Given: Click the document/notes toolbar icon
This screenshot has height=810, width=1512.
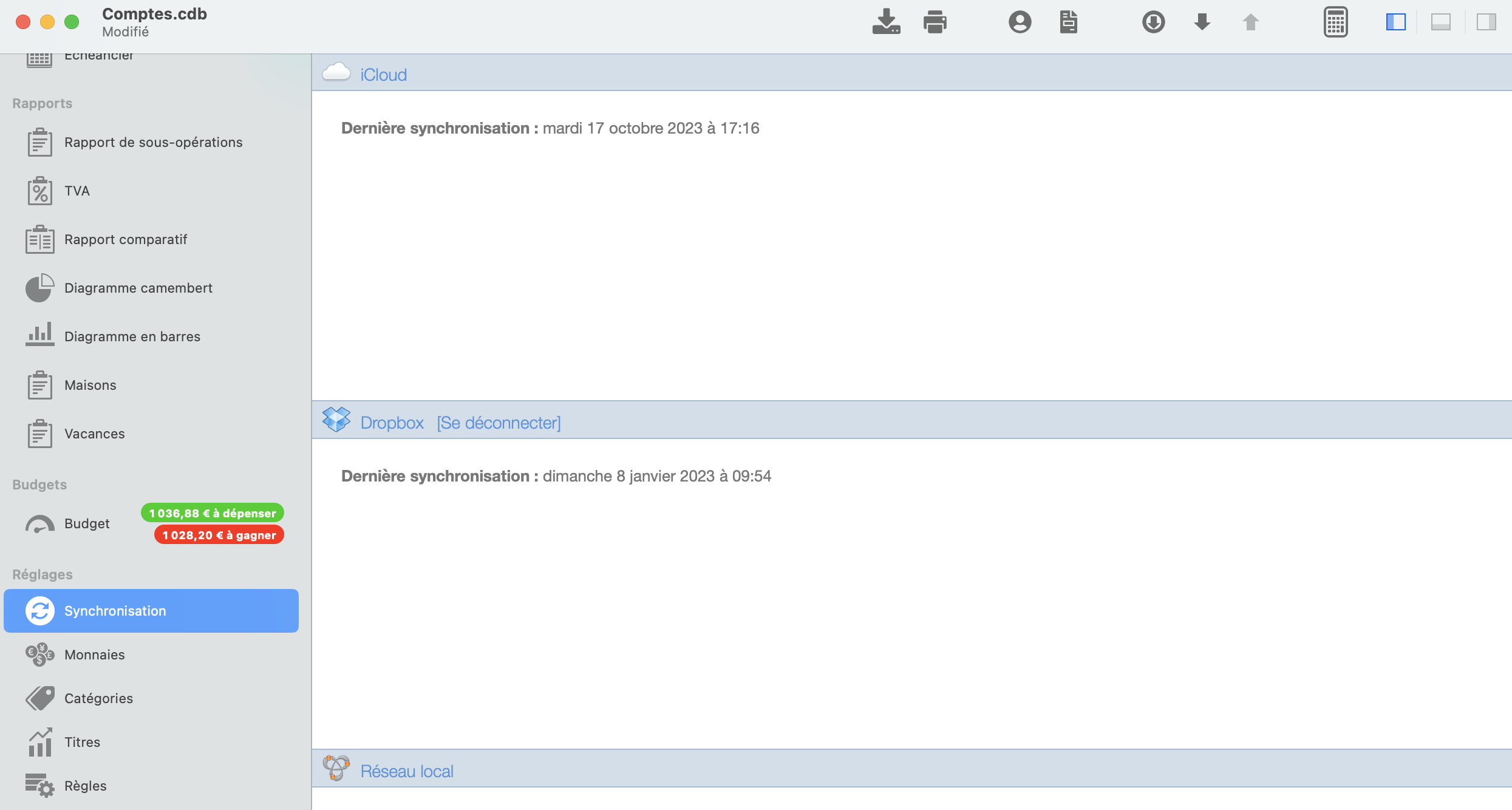Looking at the screenshot, I should point(1068,22).
